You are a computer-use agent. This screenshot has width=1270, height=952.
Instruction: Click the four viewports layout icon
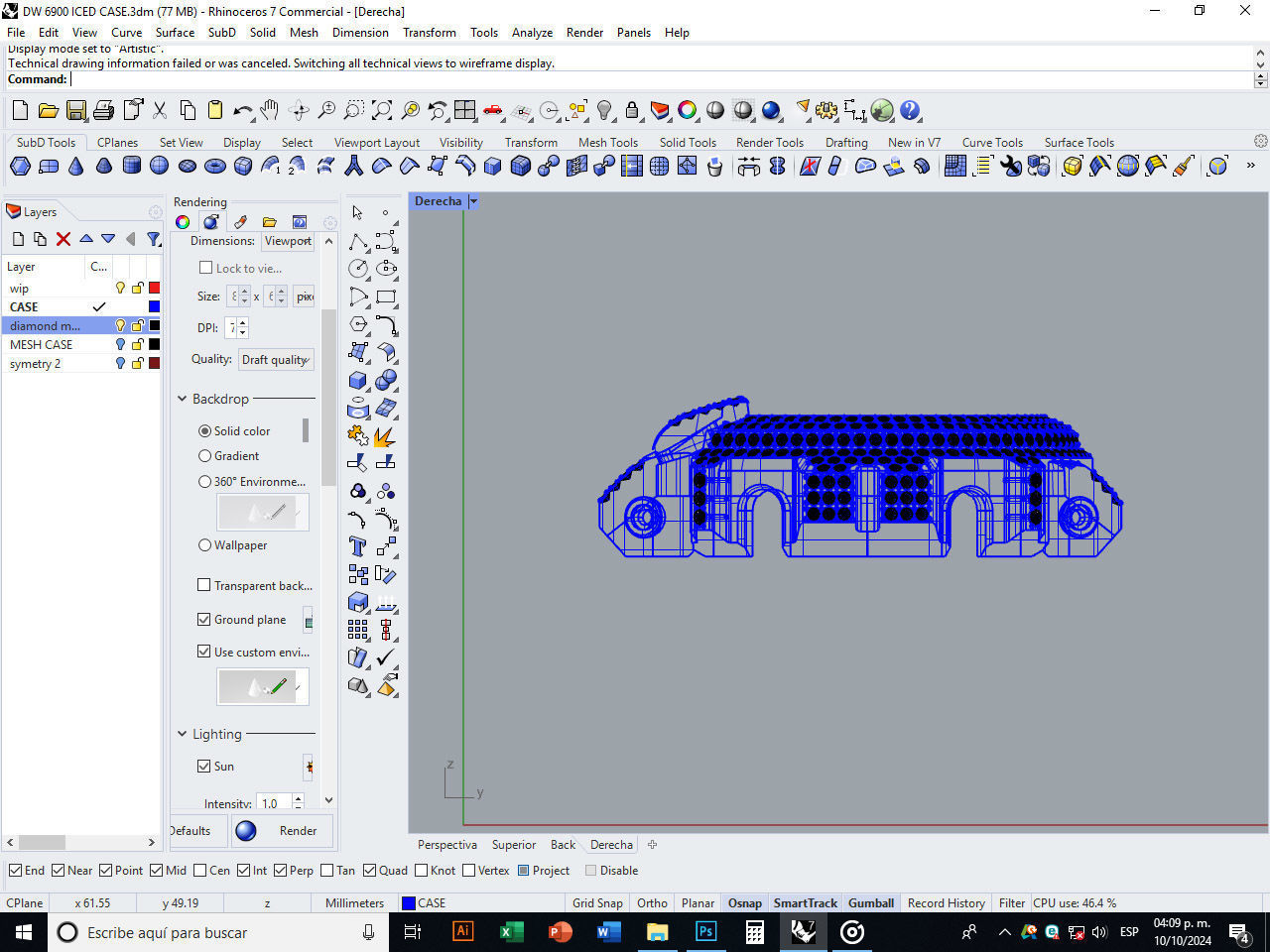[x=464, y=110]
